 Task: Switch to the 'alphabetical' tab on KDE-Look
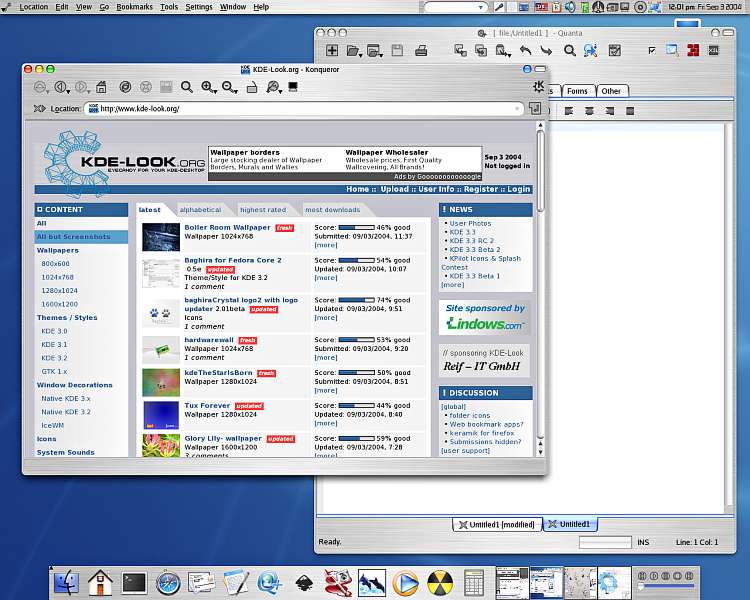coord(200,210)
